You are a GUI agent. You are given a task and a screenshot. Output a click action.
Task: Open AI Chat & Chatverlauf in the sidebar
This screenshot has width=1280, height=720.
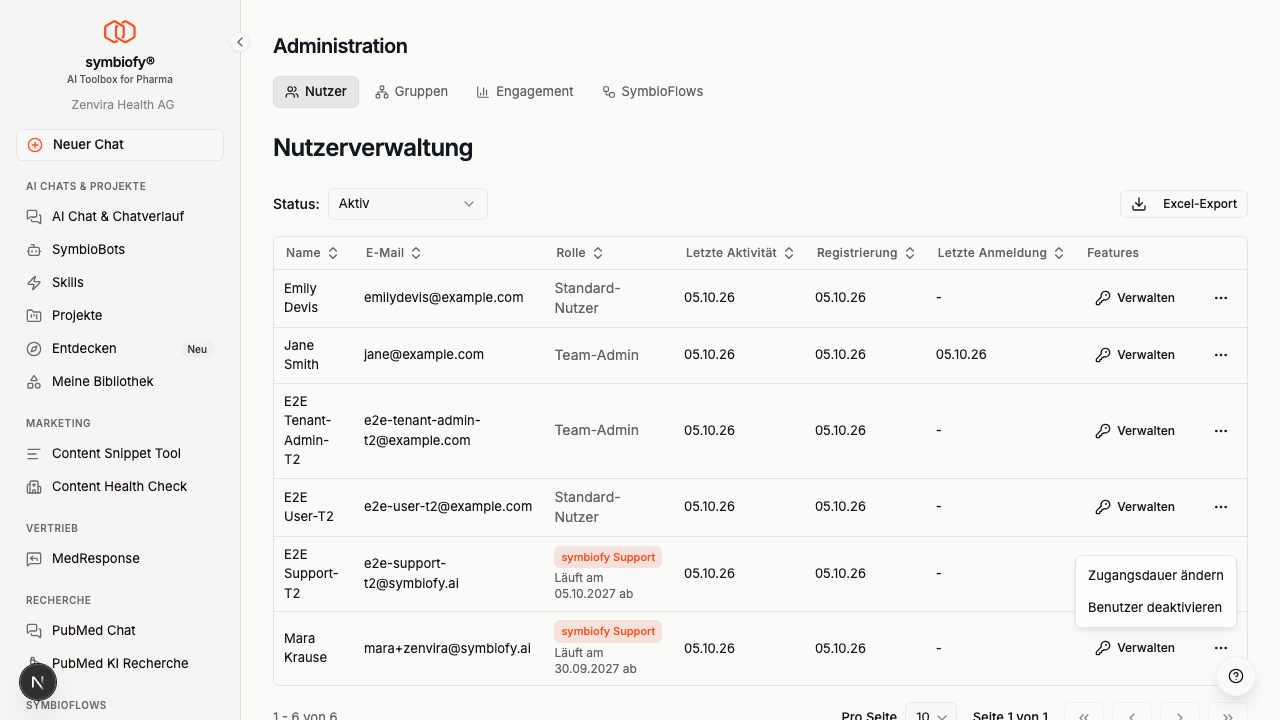120,217
